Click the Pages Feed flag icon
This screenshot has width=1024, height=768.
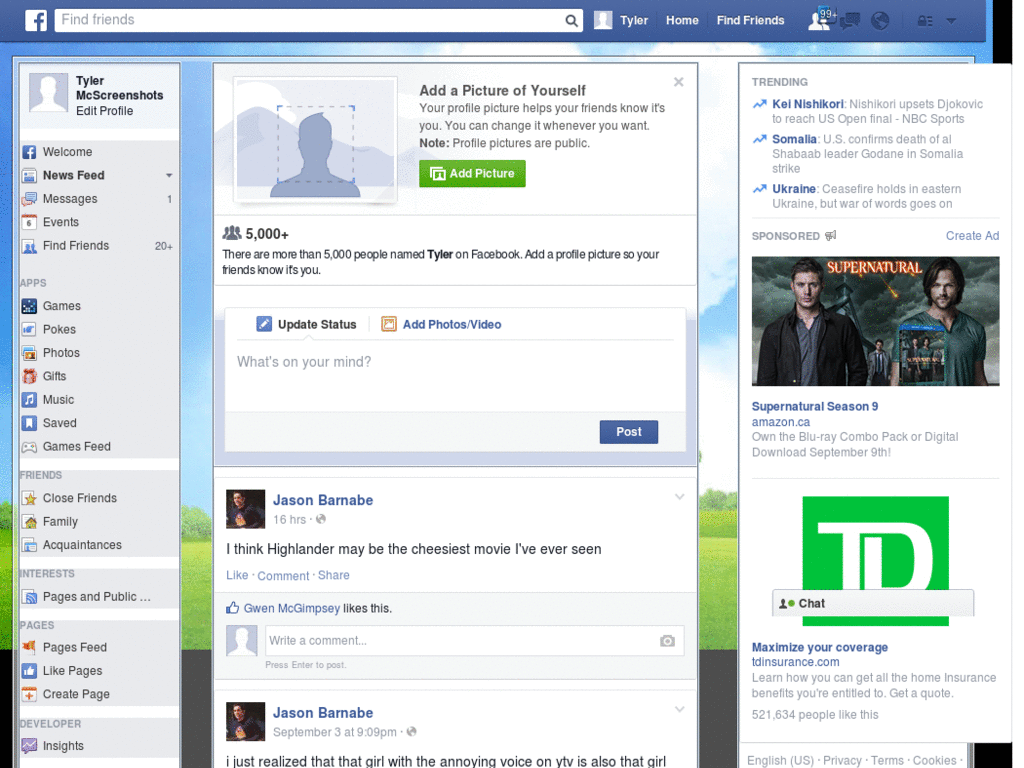pyautogui.click(x=29, y=648)
